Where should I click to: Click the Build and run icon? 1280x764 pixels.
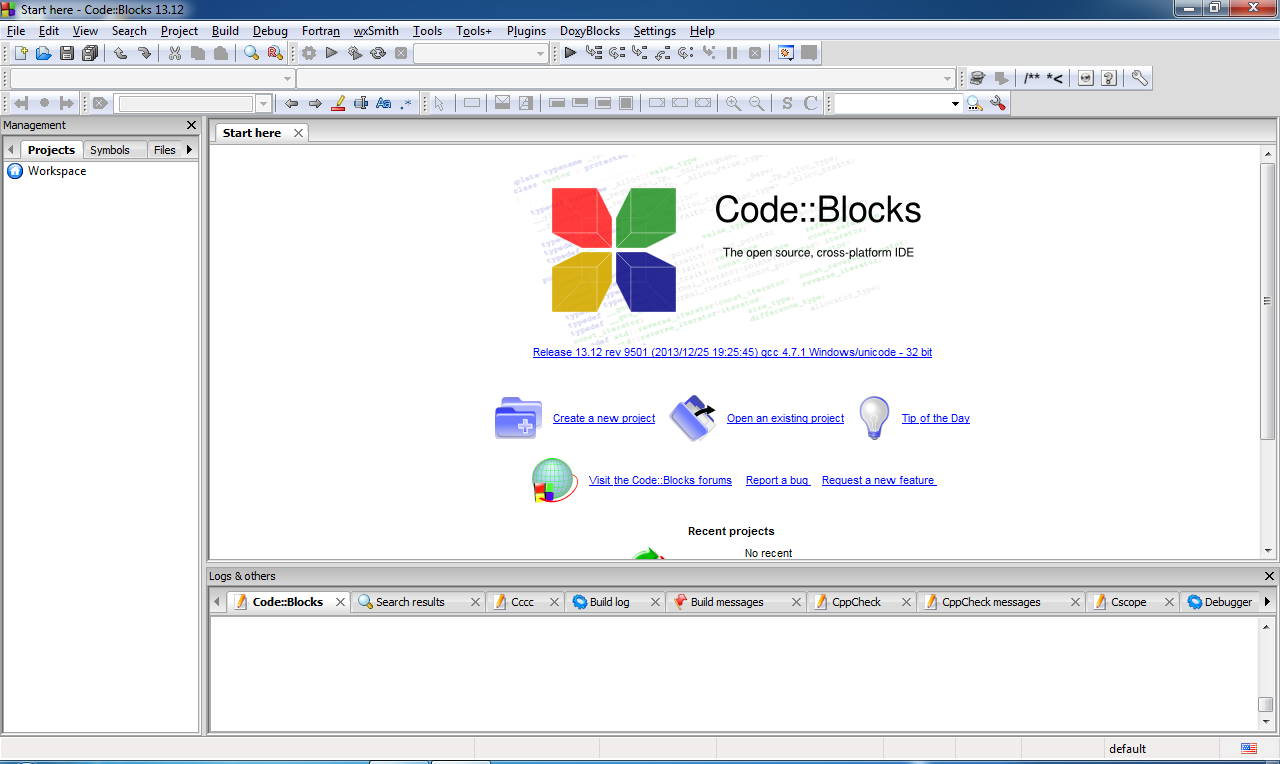[354, 53]
